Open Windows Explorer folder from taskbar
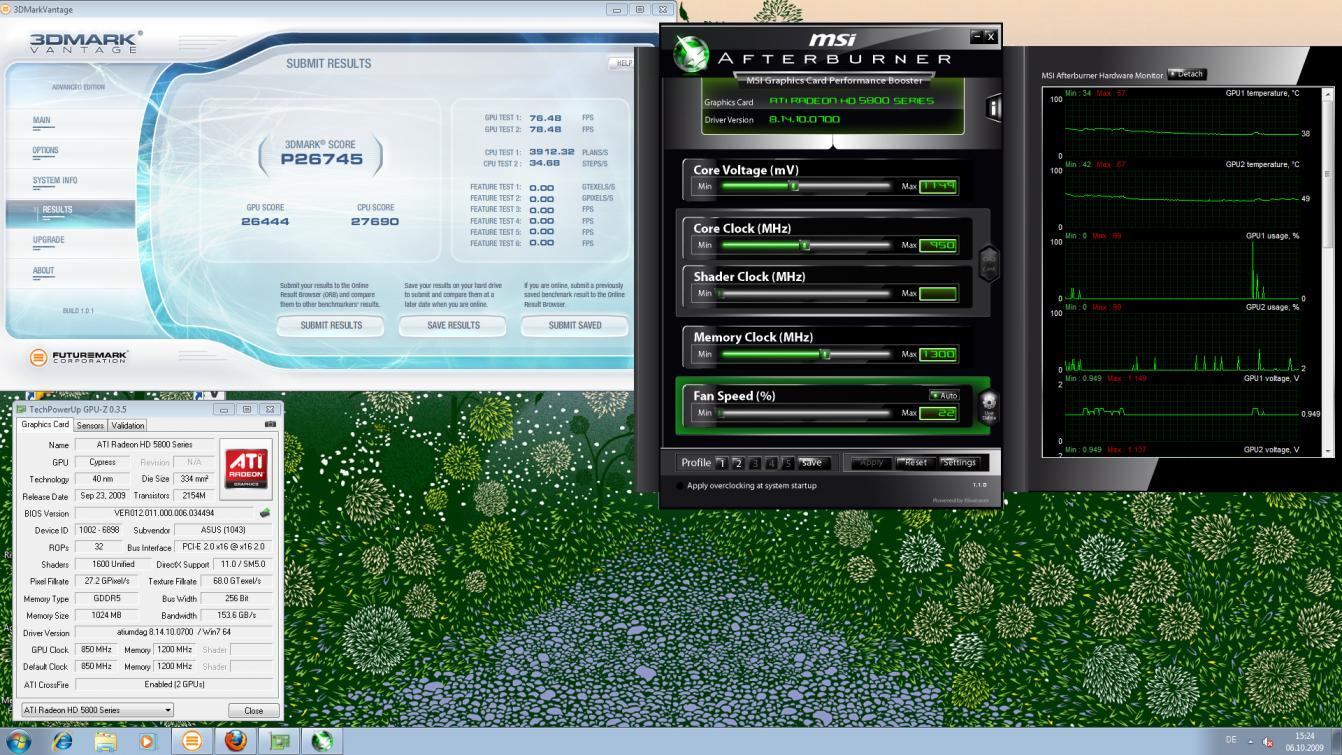The image size is (1342, 755). click(x=105, y=741)
